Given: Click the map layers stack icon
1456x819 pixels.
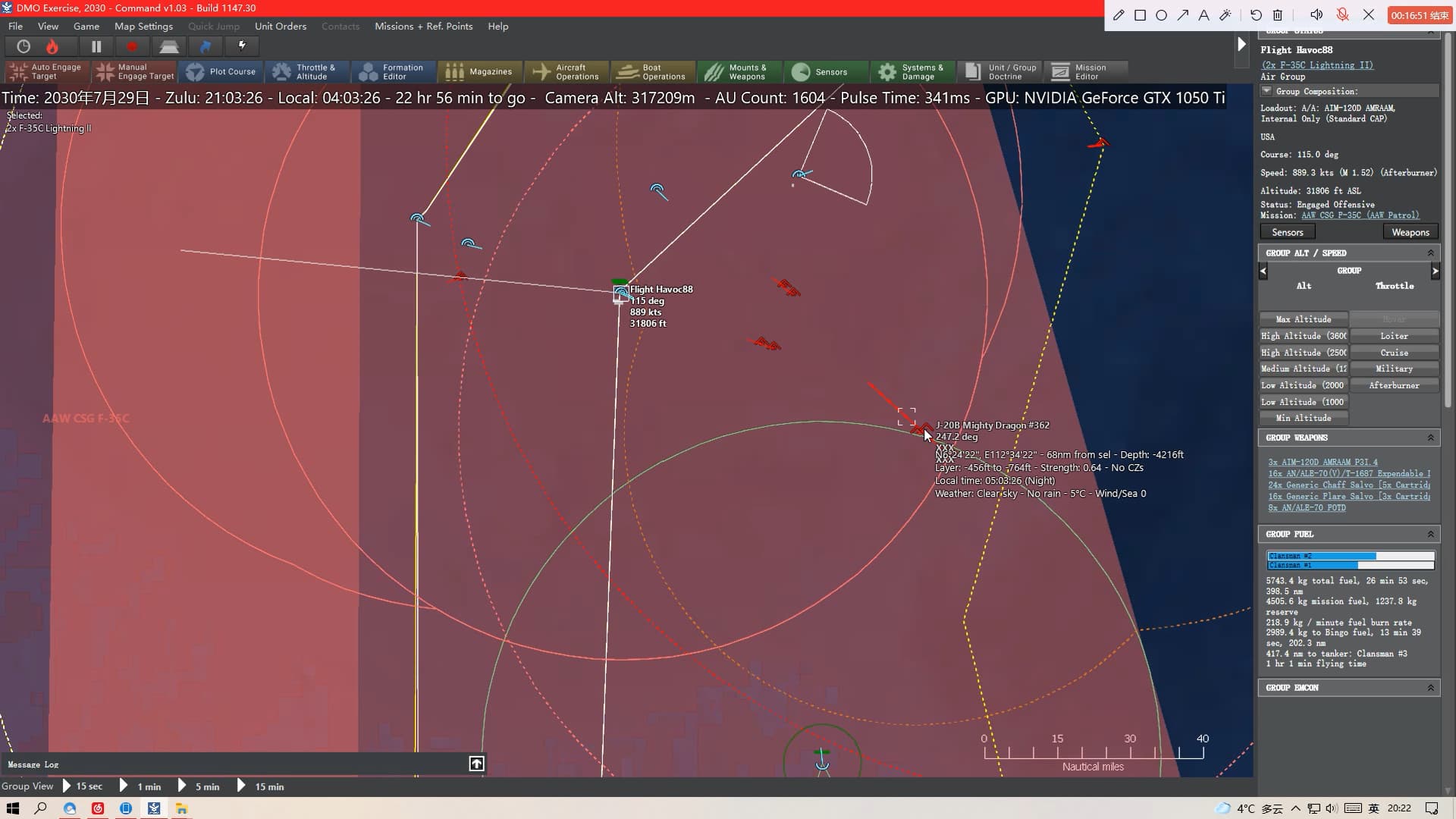Looking at the screenshot, I should click(168, 47).
